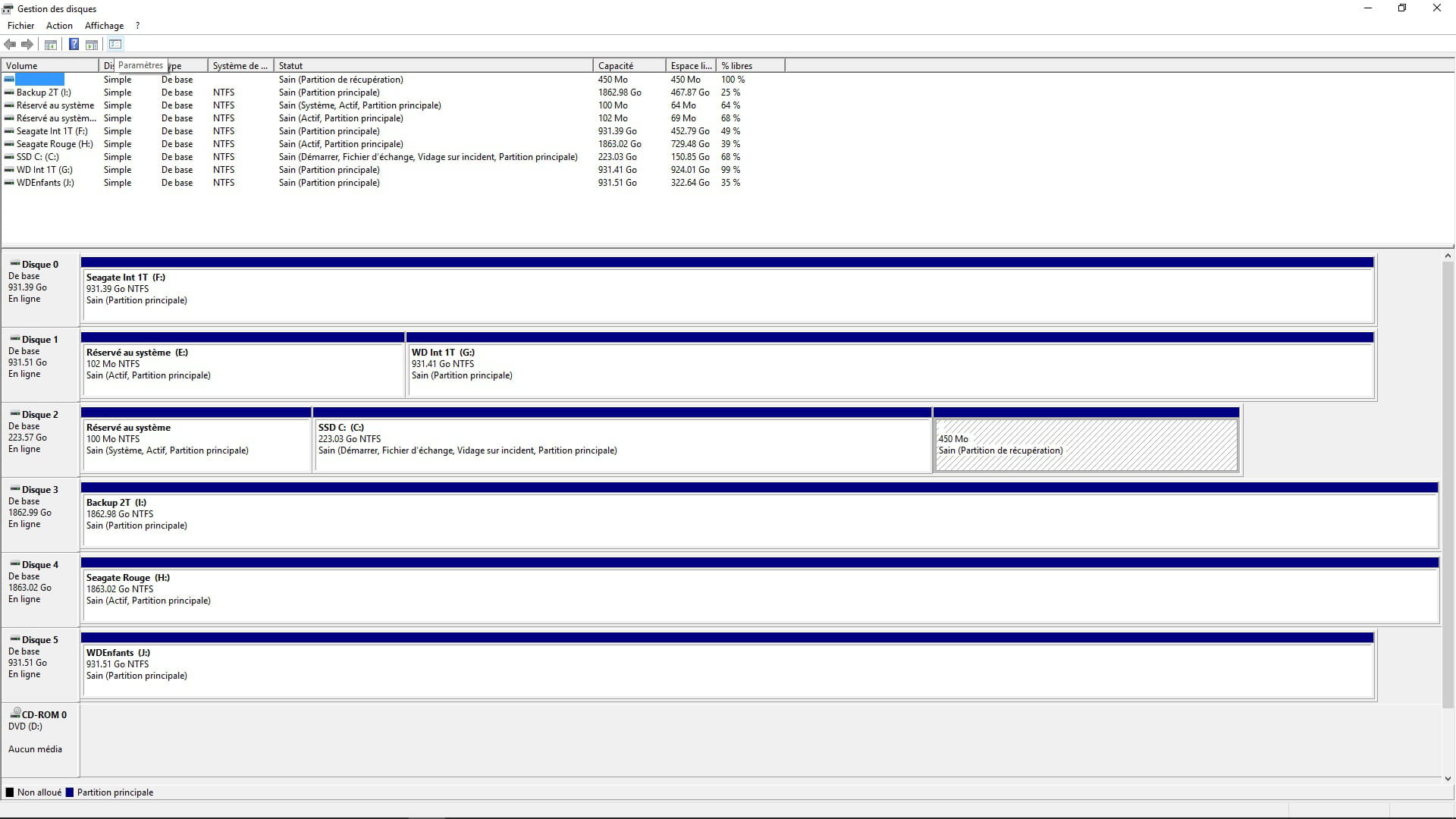This screenshot has height=819, width=1456.
Task: Select the Disque 0 disk icon
Action: 15,264
